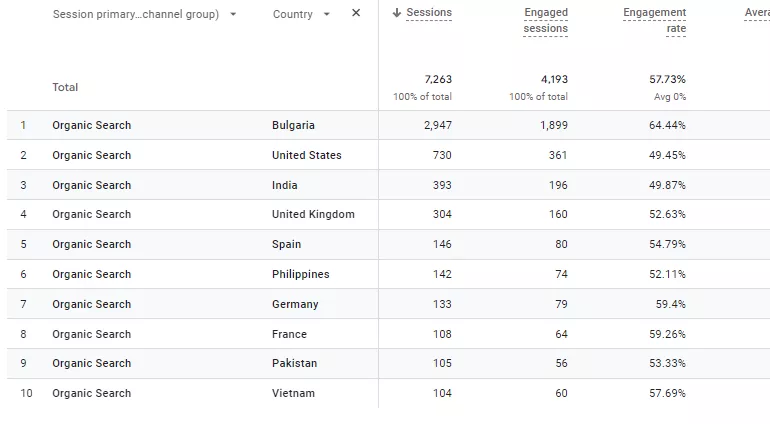The height and width of the screenshot is (424, 770).
Task: Click engagement rate 52.11%
Action: [x=667, y=274]
